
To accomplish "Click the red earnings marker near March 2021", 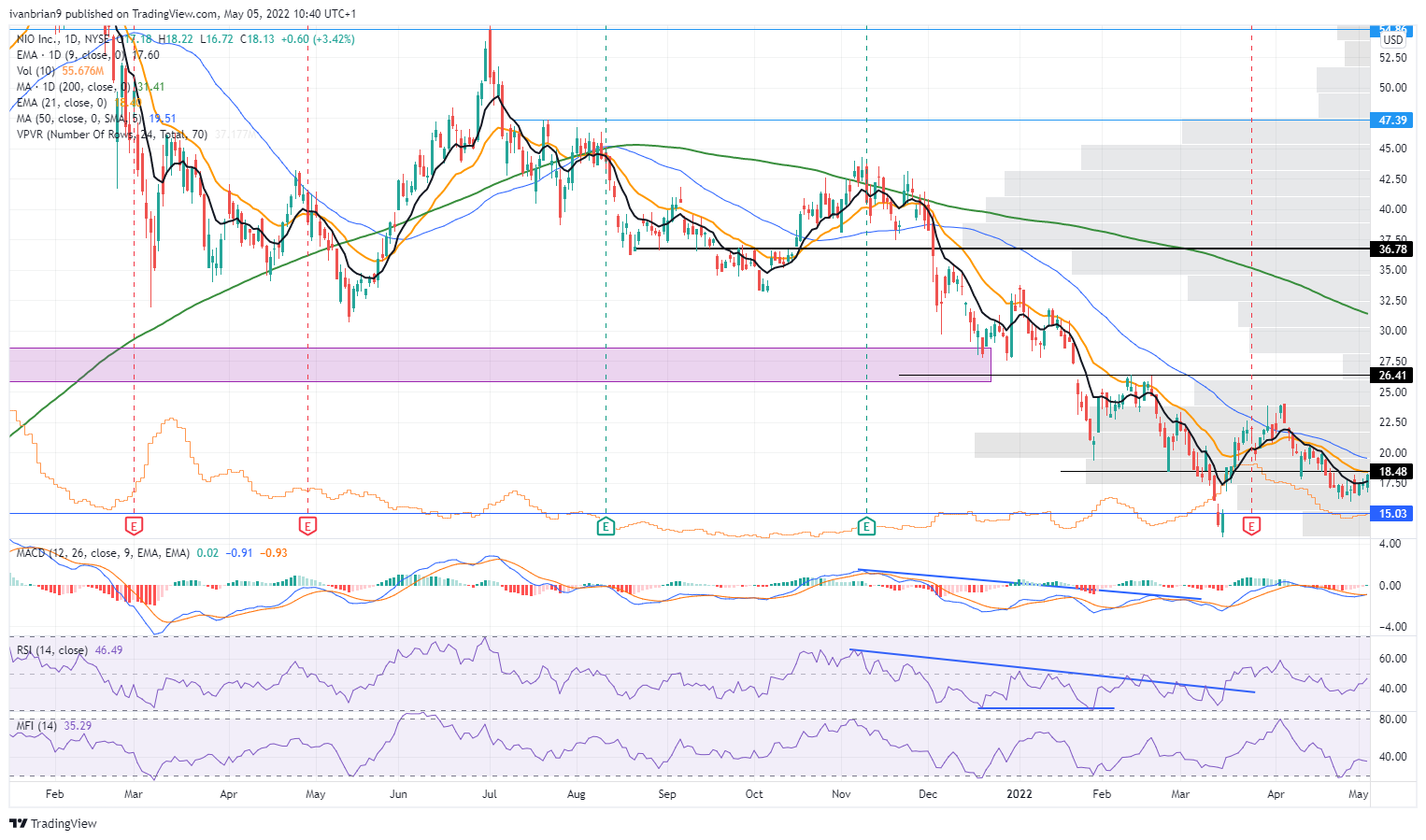I will (x=134, y=526).
